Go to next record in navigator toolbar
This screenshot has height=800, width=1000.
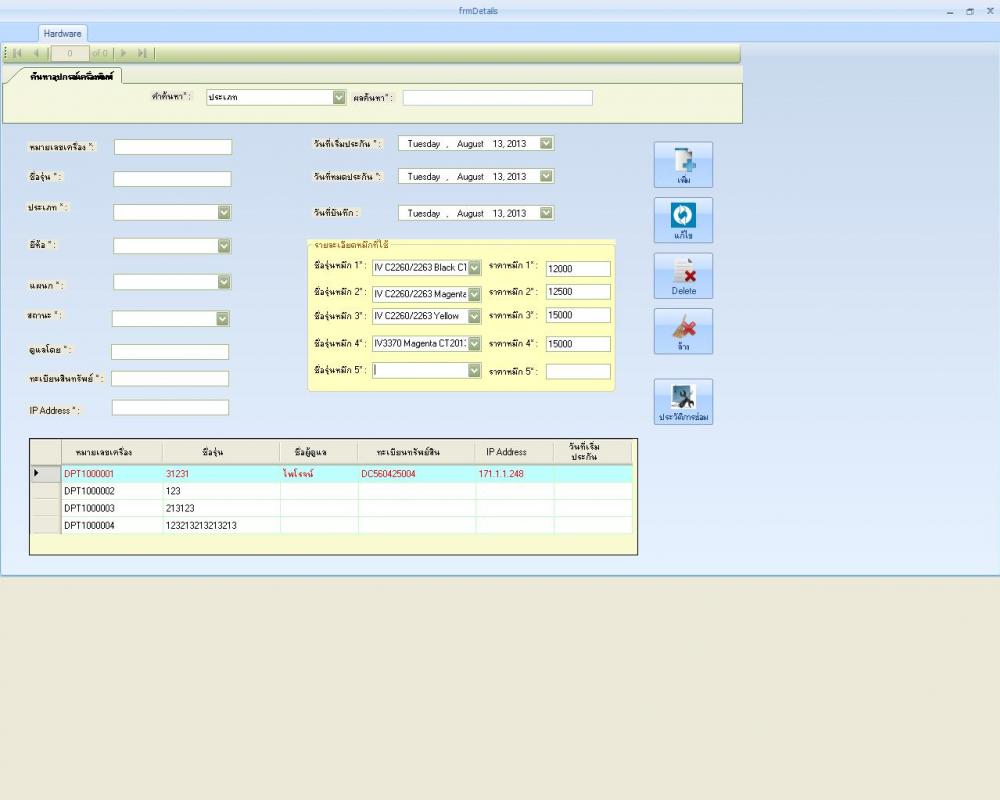(124, 53)
